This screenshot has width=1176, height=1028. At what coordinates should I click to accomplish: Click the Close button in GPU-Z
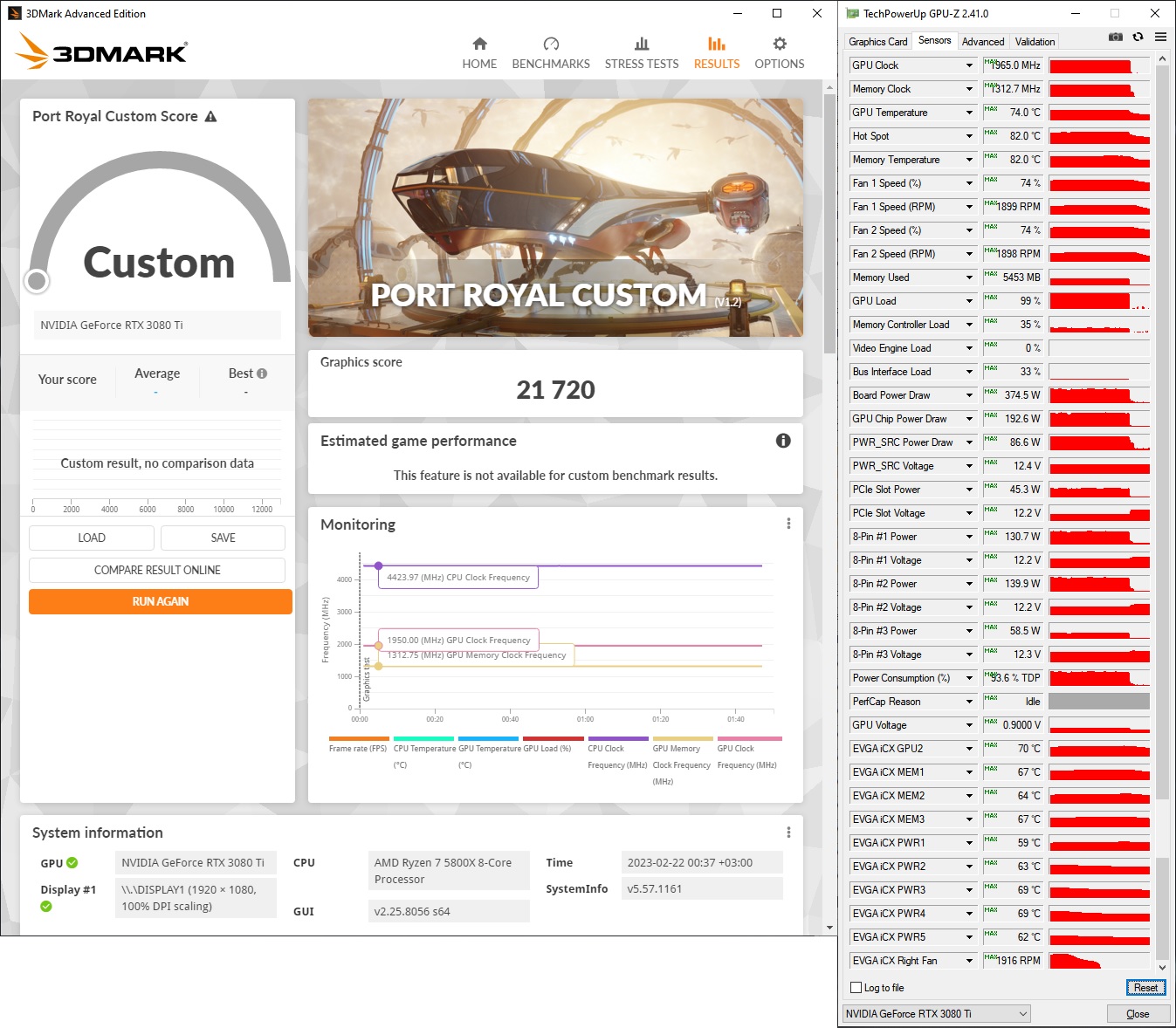tap(1138, 1014)
